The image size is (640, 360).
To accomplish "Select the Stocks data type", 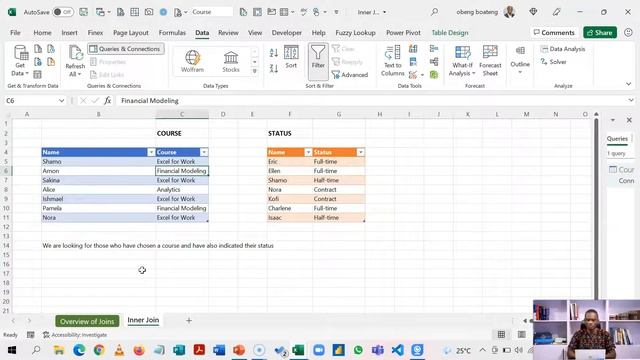I will [x=231, y=61].
